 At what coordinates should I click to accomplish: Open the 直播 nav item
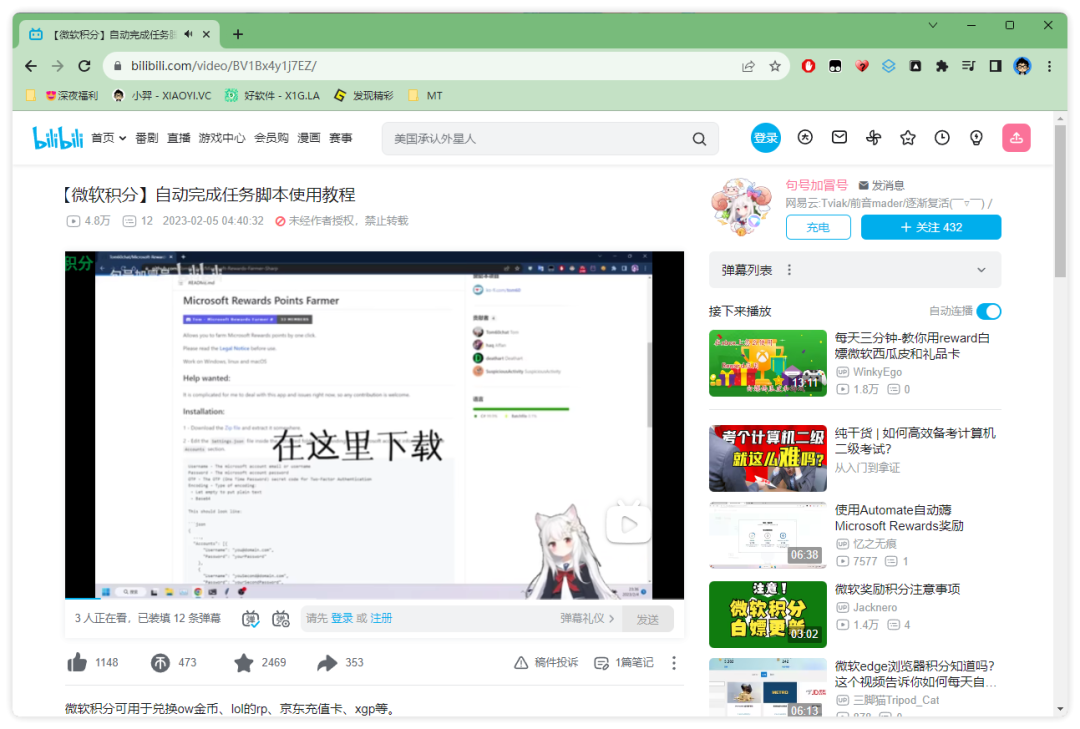point(178,138)
